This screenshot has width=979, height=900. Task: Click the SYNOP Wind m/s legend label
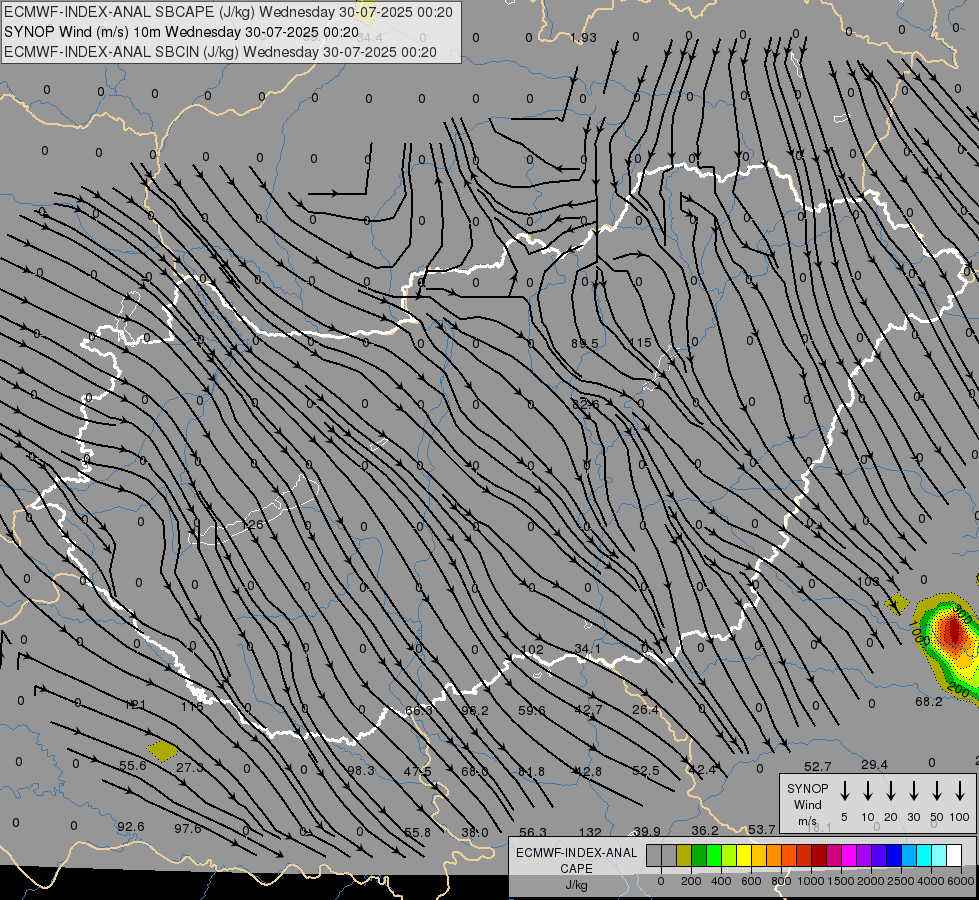coord(807,804)
